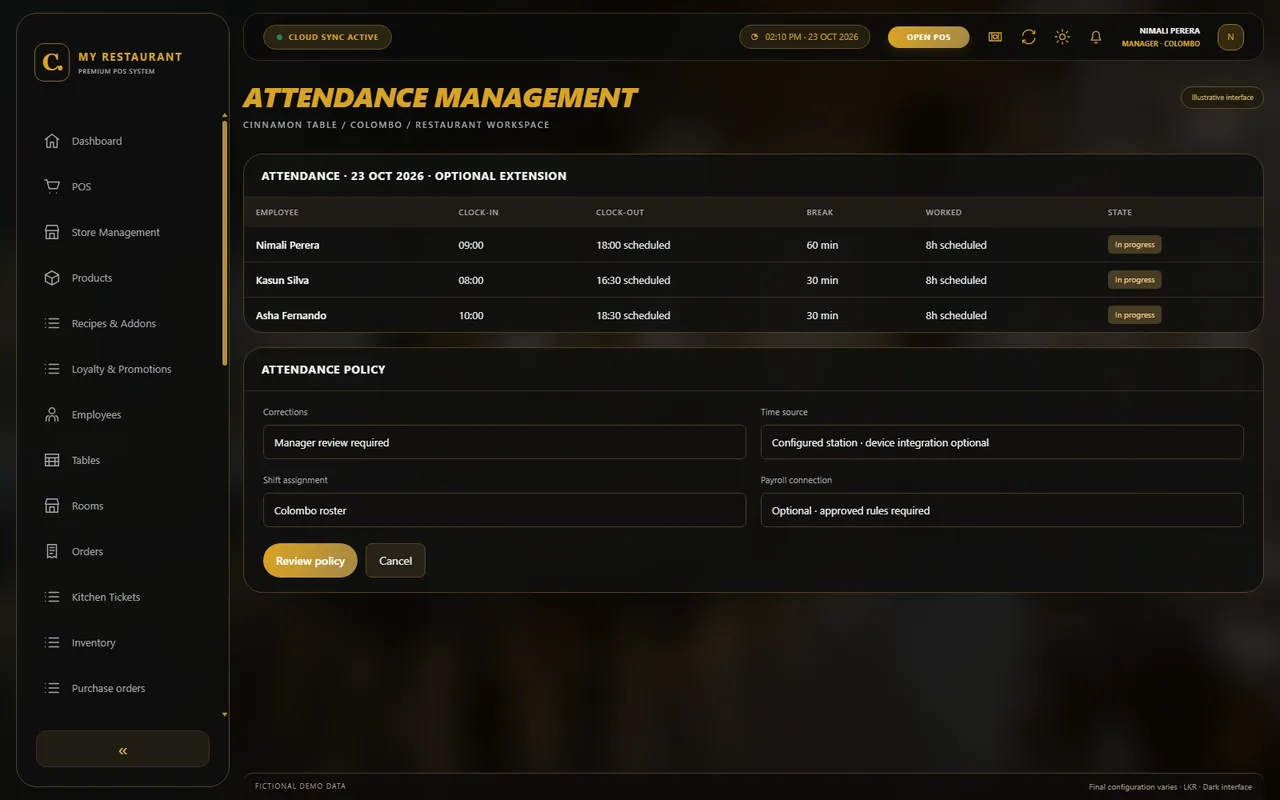Click the Illustrative interface tag

coord(1222,97)
